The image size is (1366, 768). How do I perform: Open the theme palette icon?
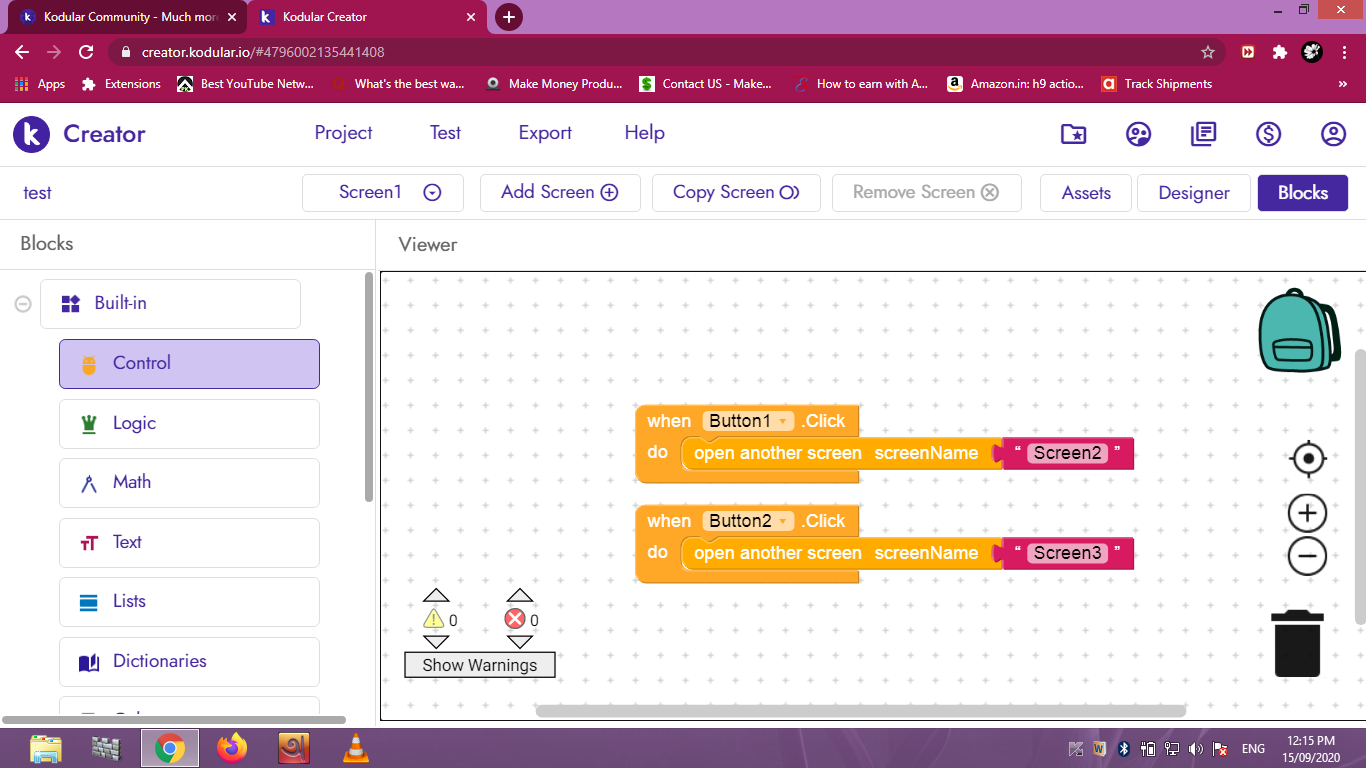click(1138, 134)
